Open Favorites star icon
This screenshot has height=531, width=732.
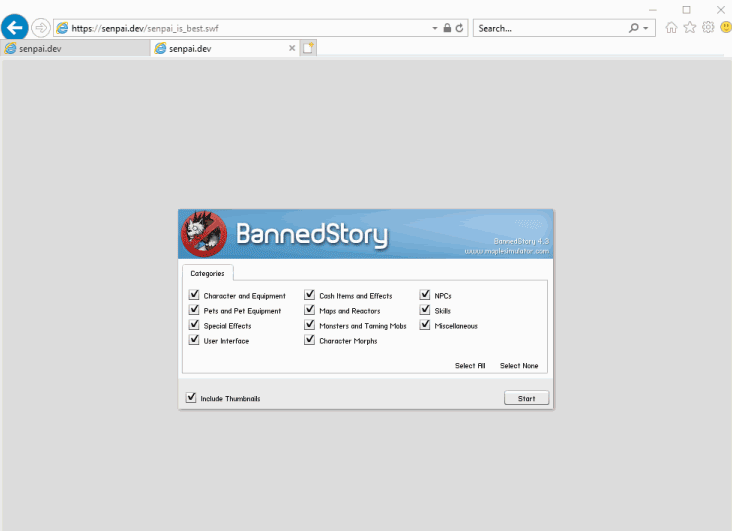(690, 28)
